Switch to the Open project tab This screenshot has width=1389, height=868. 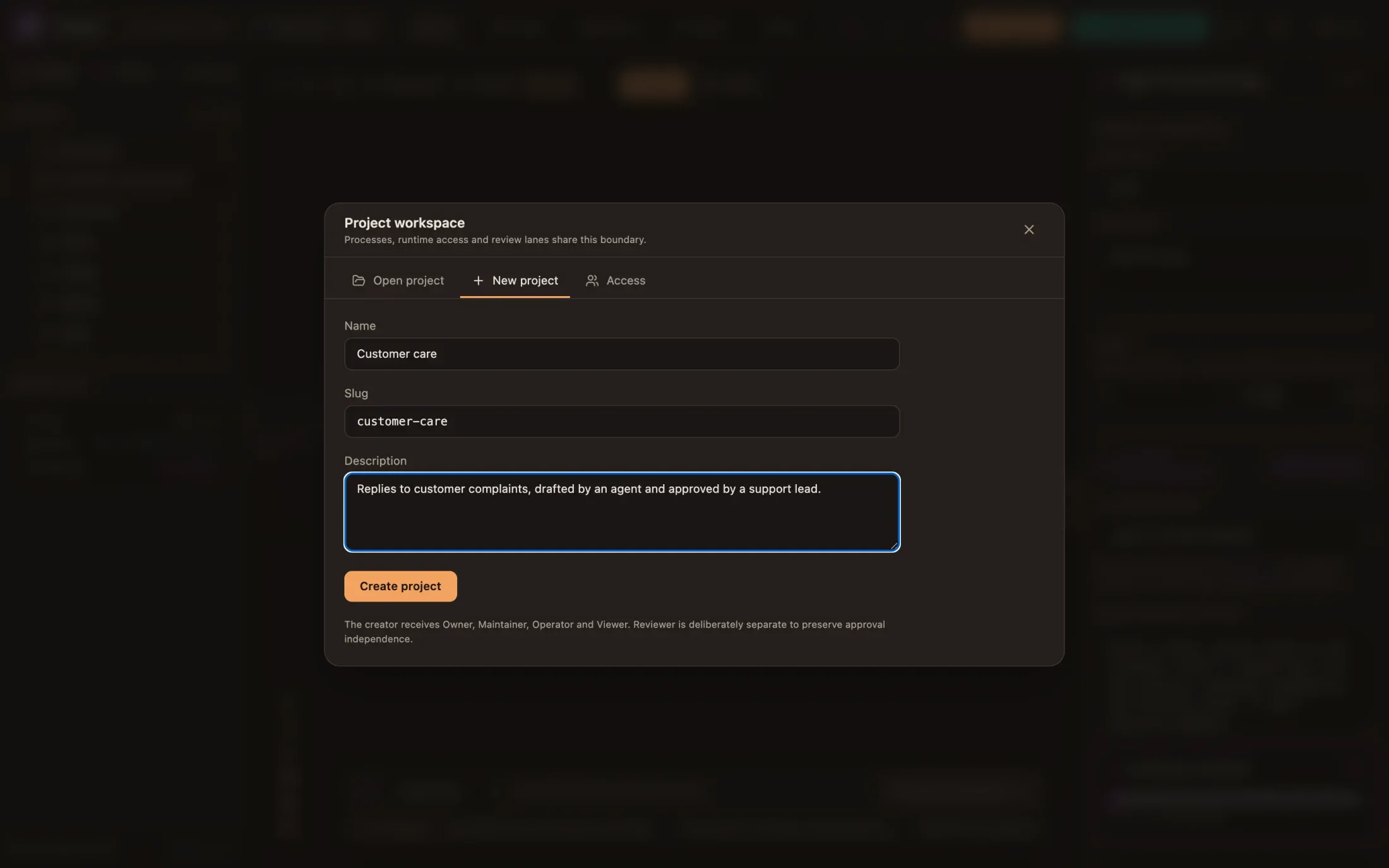[398, 280]
